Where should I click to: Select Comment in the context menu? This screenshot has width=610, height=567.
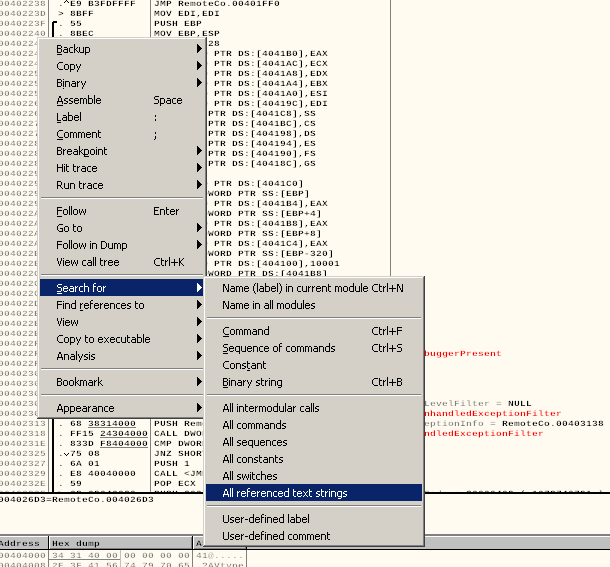pyautogui.click(x=78, y=134)
